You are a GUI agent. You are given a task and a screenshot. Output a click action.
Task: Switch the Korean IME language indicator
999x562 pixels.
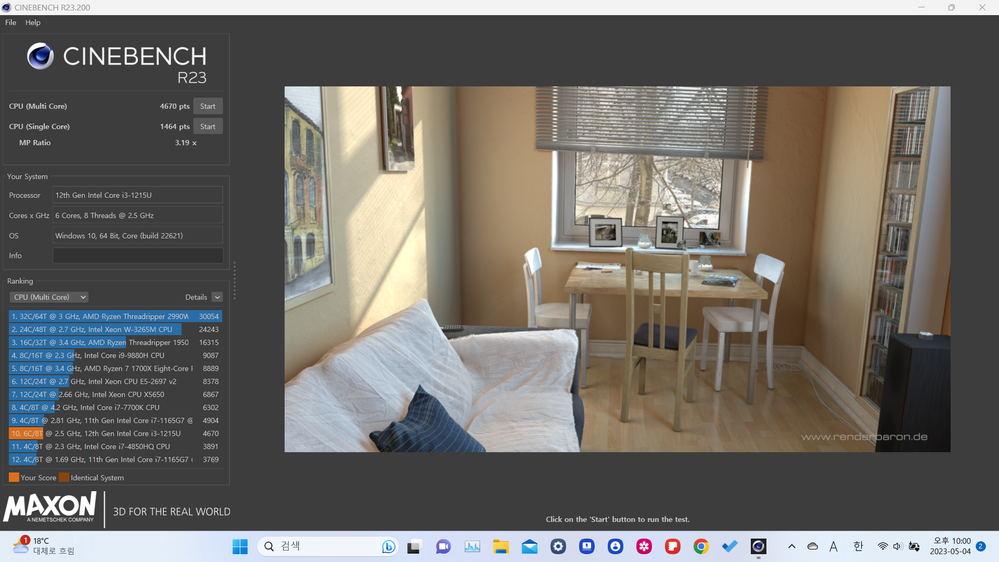[858, 547]
